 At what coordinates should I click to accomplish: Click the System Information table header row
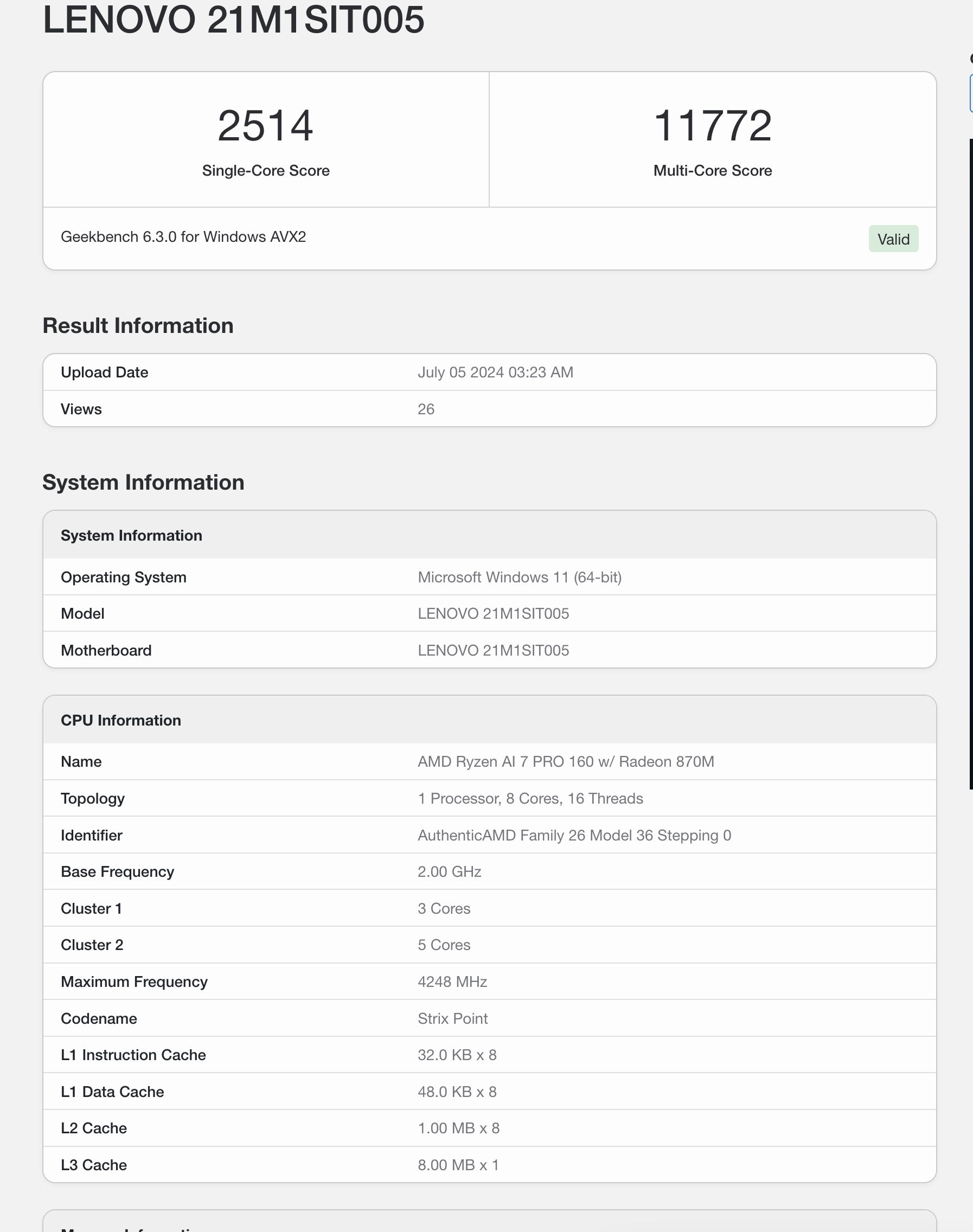489,535
